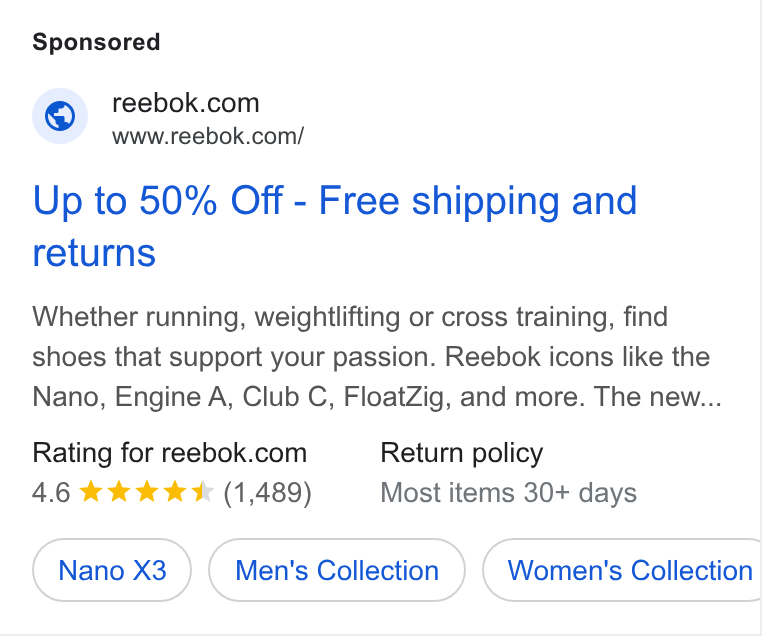Click the second gold rating star

click(x=119, y=492)
